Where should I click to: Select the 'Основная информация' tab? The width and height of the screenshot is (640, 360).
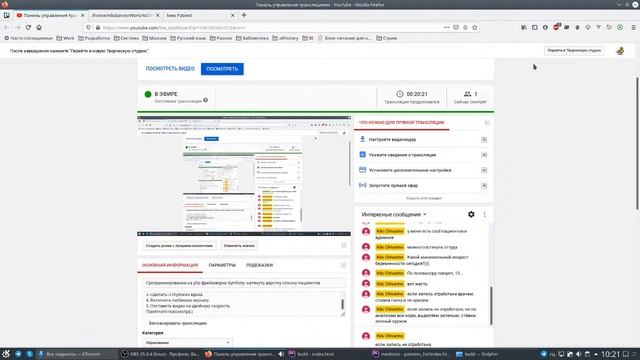(170, 265)
